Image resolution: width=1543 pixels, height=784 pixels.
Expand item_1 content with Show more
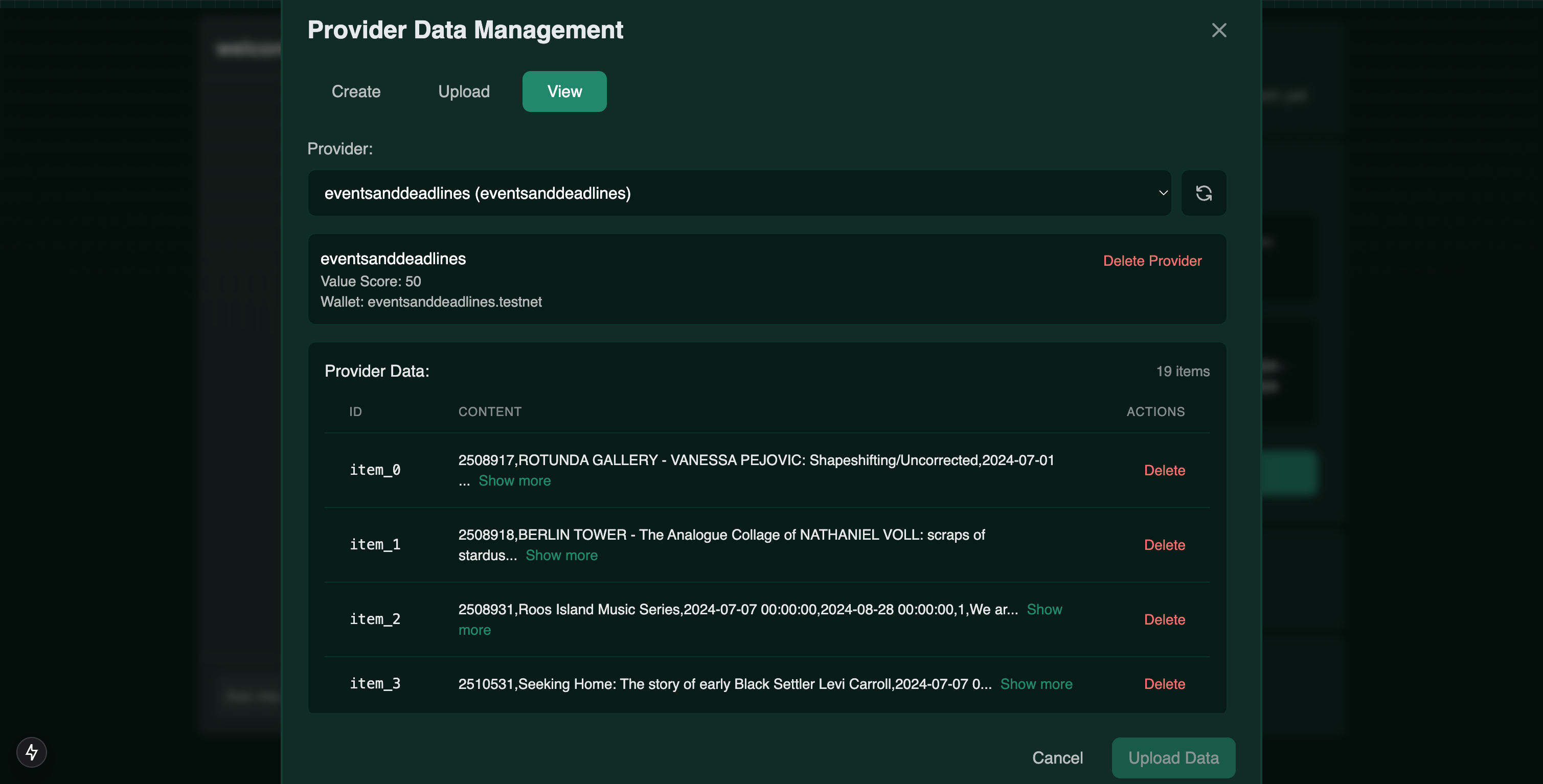[561, 555]
